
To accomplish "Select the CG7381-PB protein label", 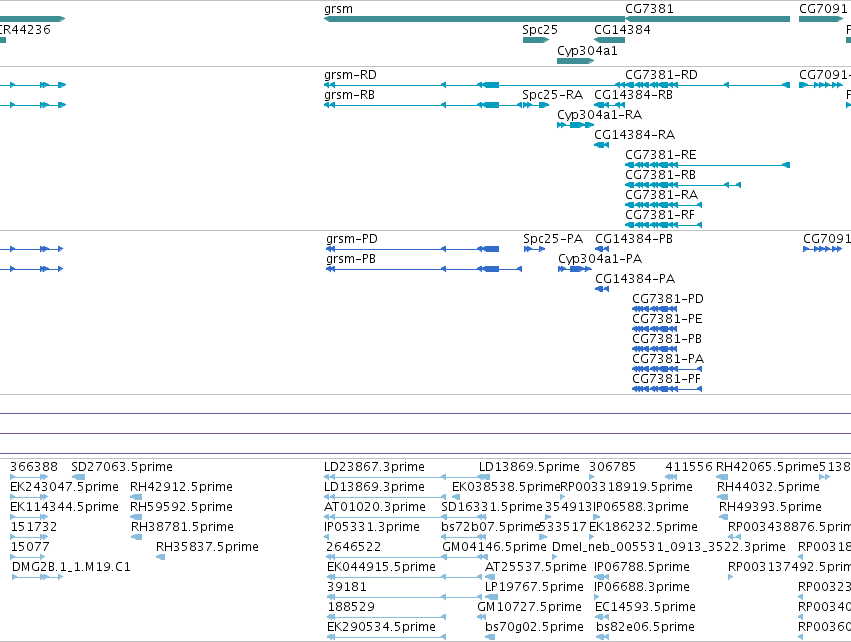I will click(667, 339).
